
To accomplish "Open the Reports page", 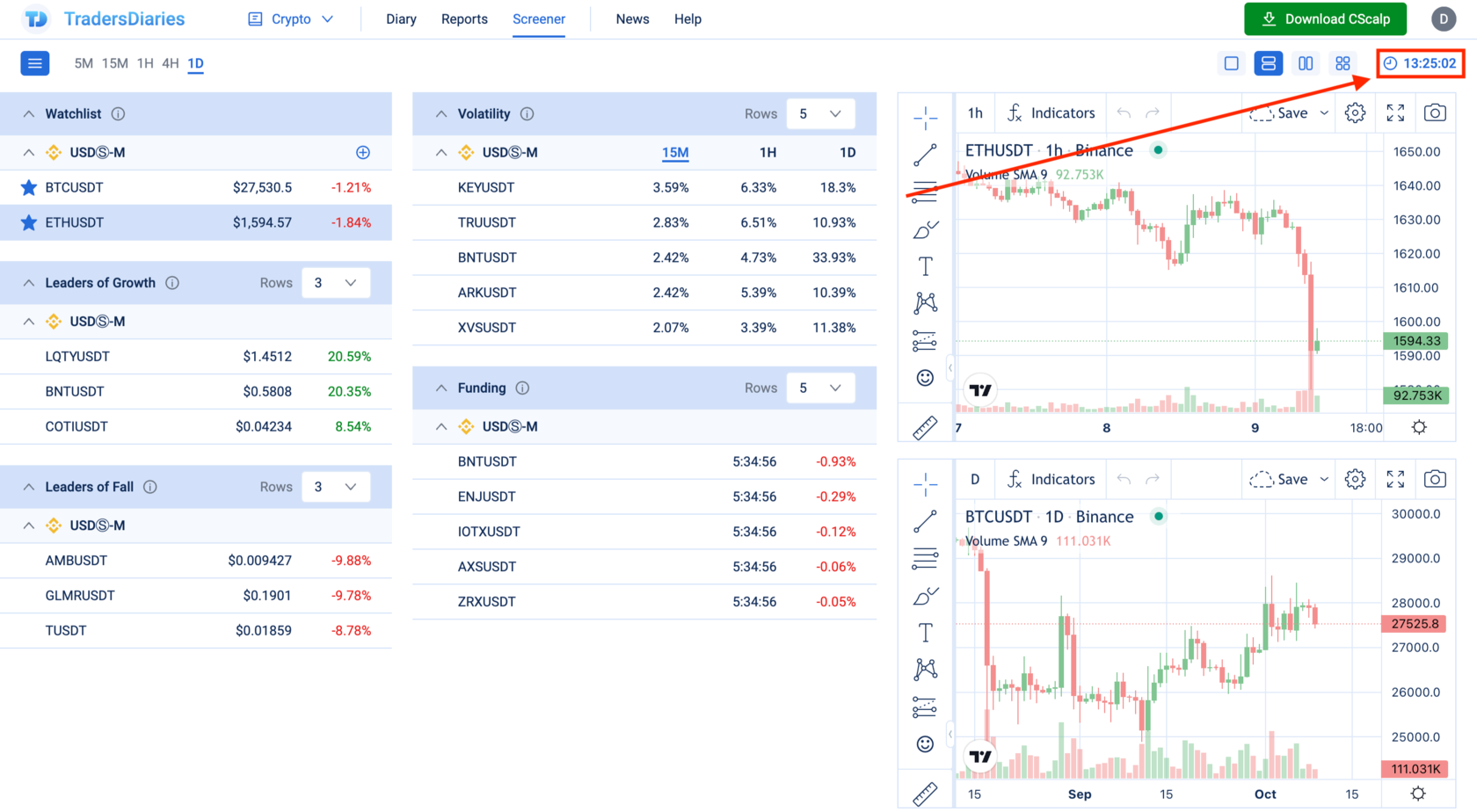I will tap(464, 18).
